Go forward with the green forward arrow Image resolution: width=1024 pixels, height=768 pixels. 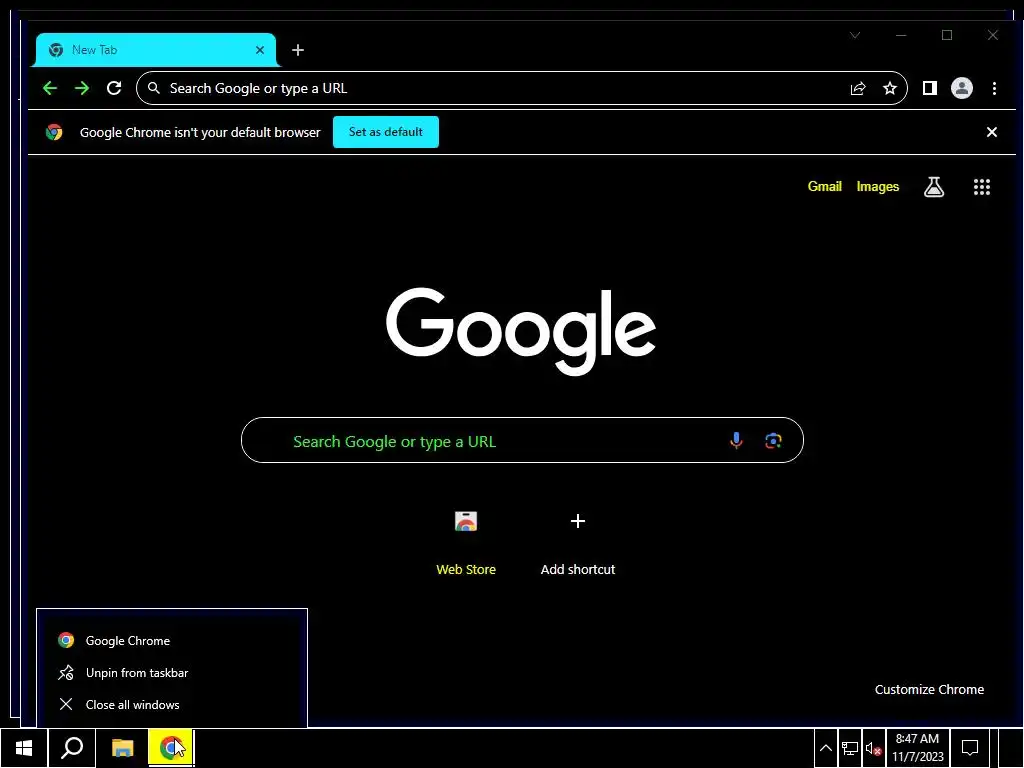point(82,88)
